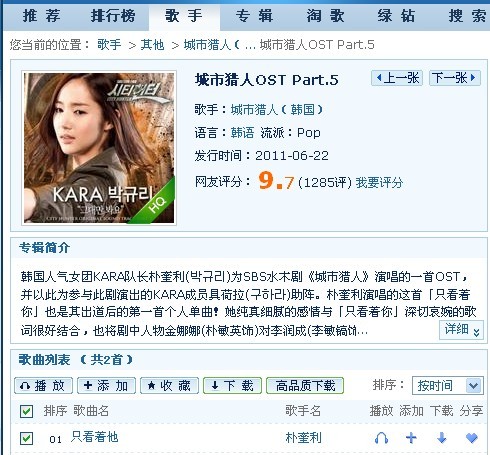Viewport: 490px width, 455px height.
Task: Open the 按时间 sort dropdown
Action: tap(448, 386)
